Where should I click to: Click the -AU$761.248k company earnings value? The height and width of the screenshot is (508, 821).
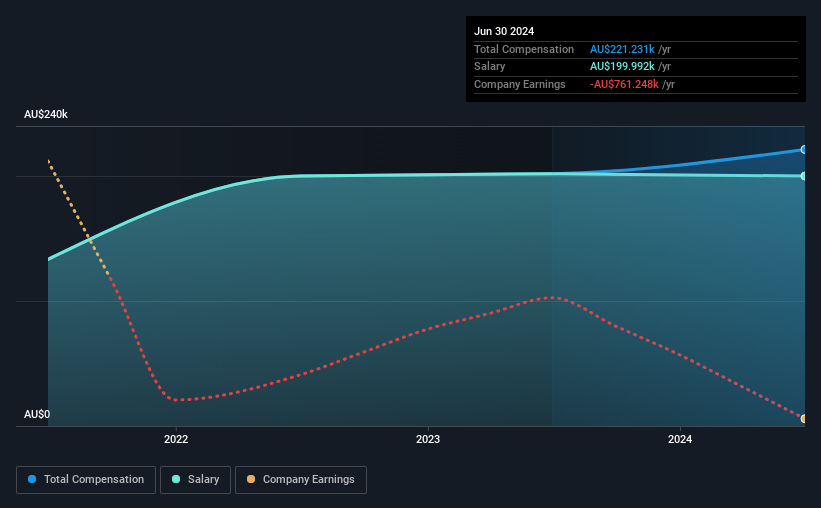click(624, 84)
